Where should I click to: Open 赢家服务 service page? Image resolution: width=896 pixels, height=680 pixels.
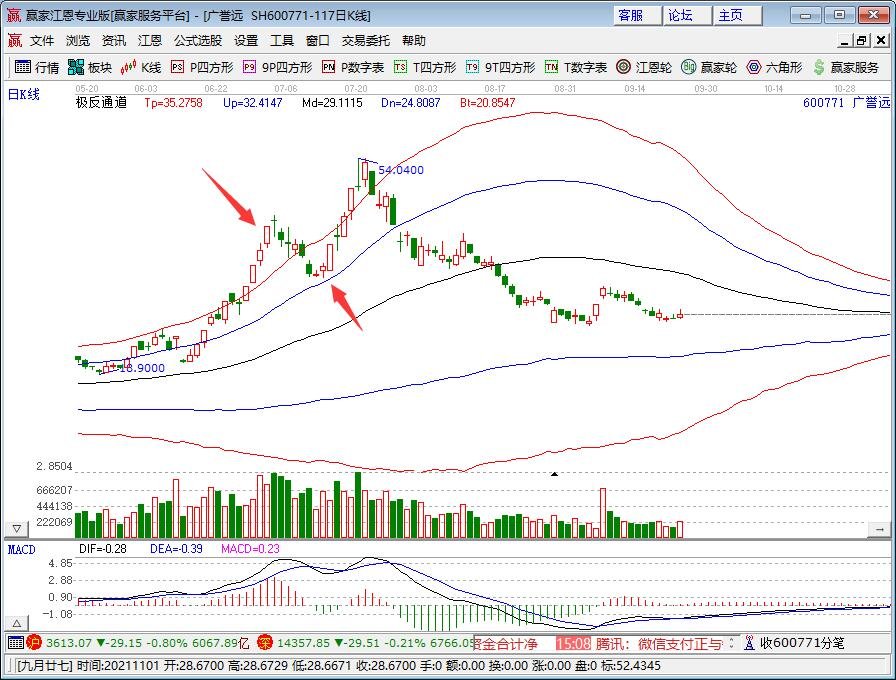[846, 67]
